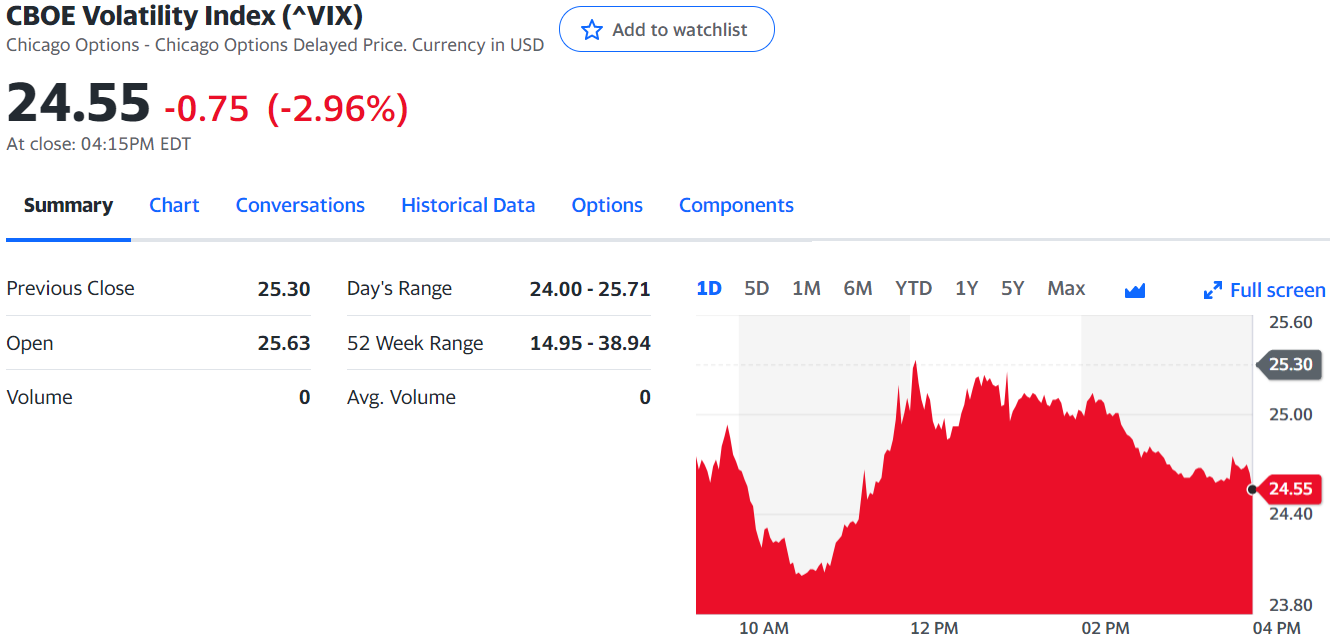Click the large 24.55 price value
Image resolution: width=1330 pixels, height=642 pixels.
[79, 103]
